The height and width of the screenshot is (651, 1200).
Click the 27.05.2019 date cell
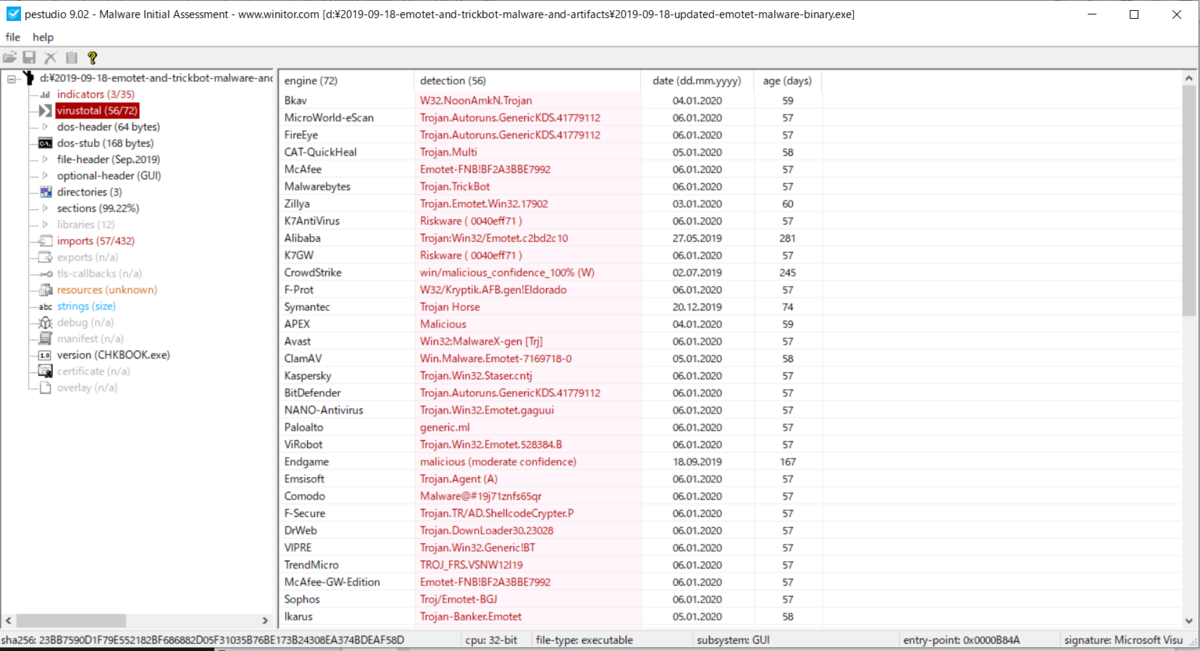point(697,238)
